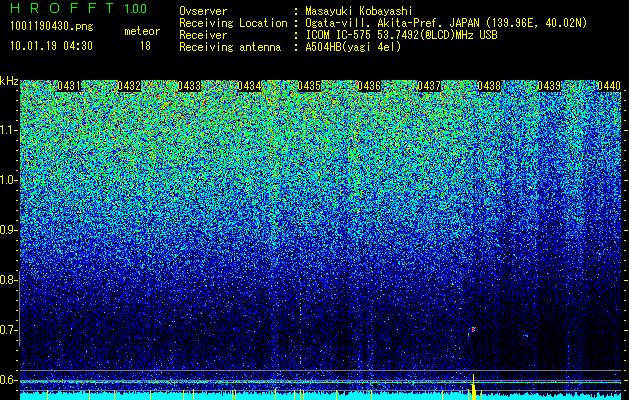The height and width of the screenshot is (400, 629).
Task: Click the date stamp 10.01.19 04:30
Action: coord(51,46)
